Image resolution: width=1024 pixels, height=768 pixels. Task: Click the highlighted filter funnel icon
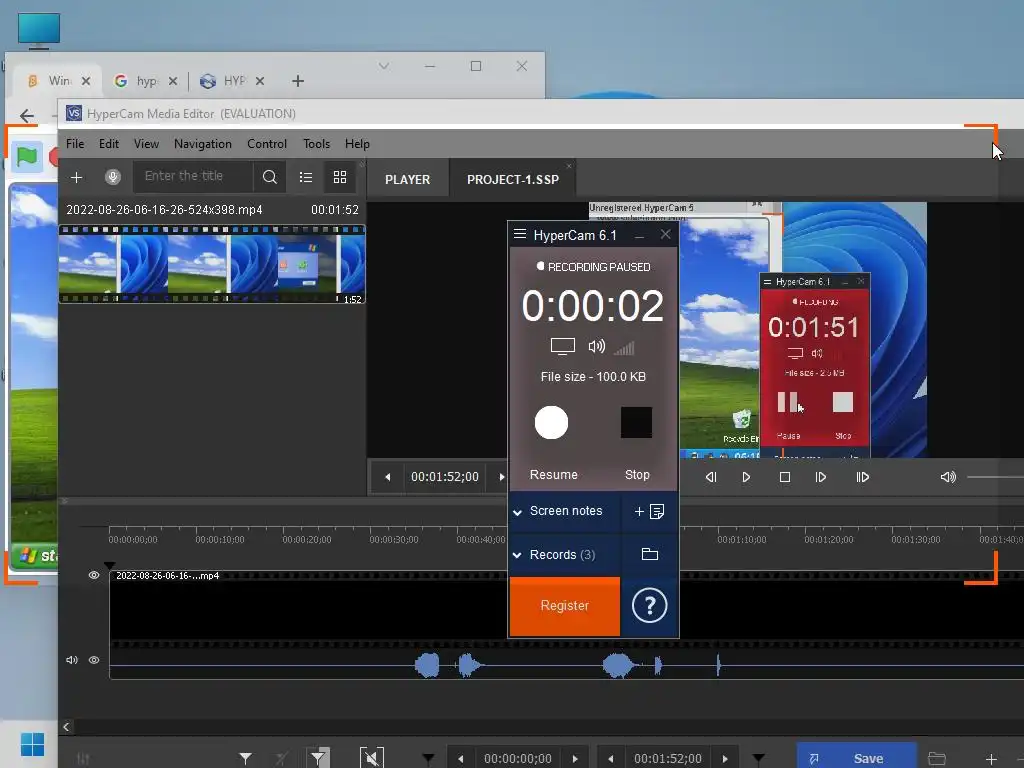pos(318,758)
